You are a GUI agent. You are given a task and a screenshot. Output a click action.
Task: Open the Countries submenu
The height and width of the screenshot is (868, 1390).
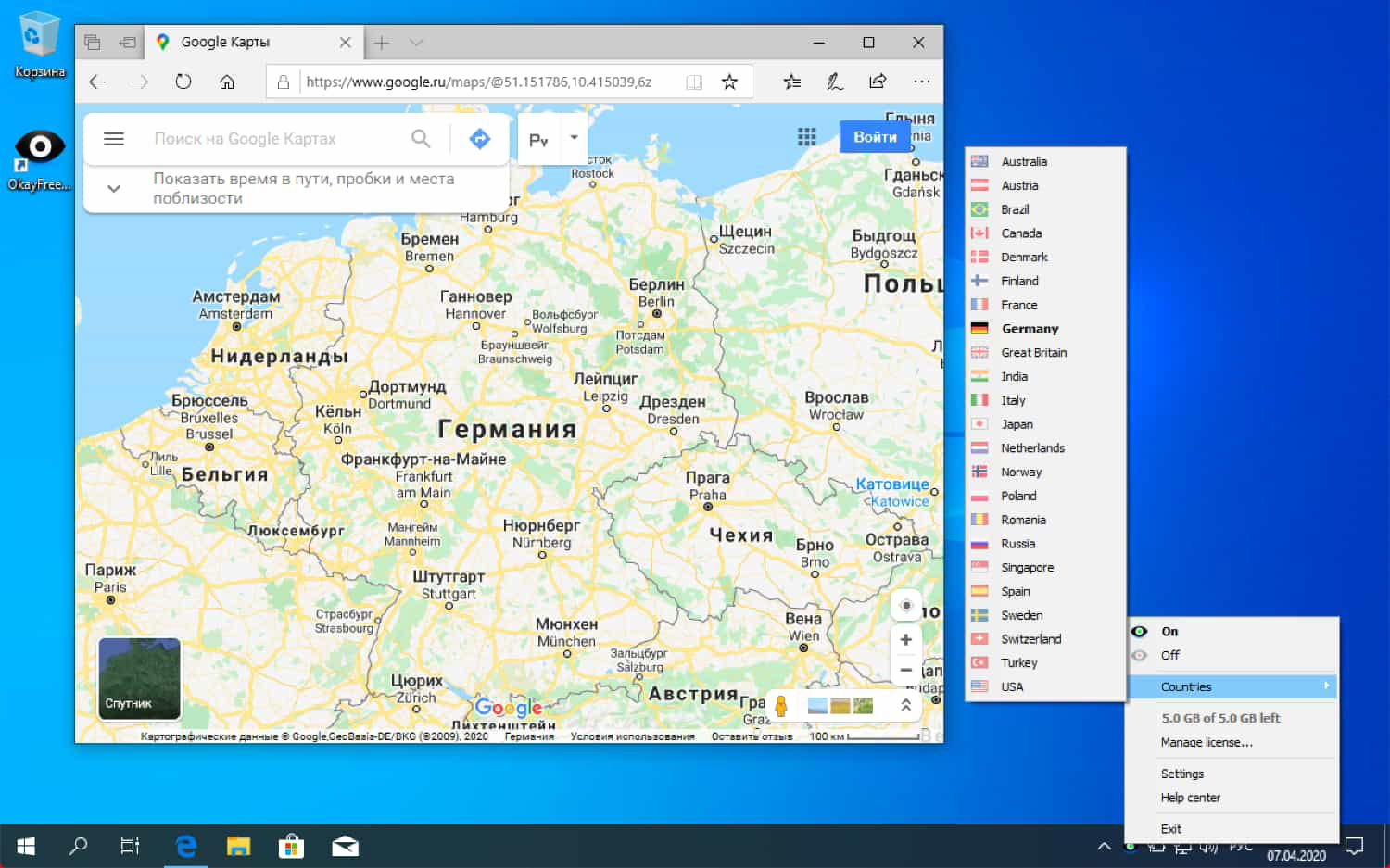[x=1233, y=686]
